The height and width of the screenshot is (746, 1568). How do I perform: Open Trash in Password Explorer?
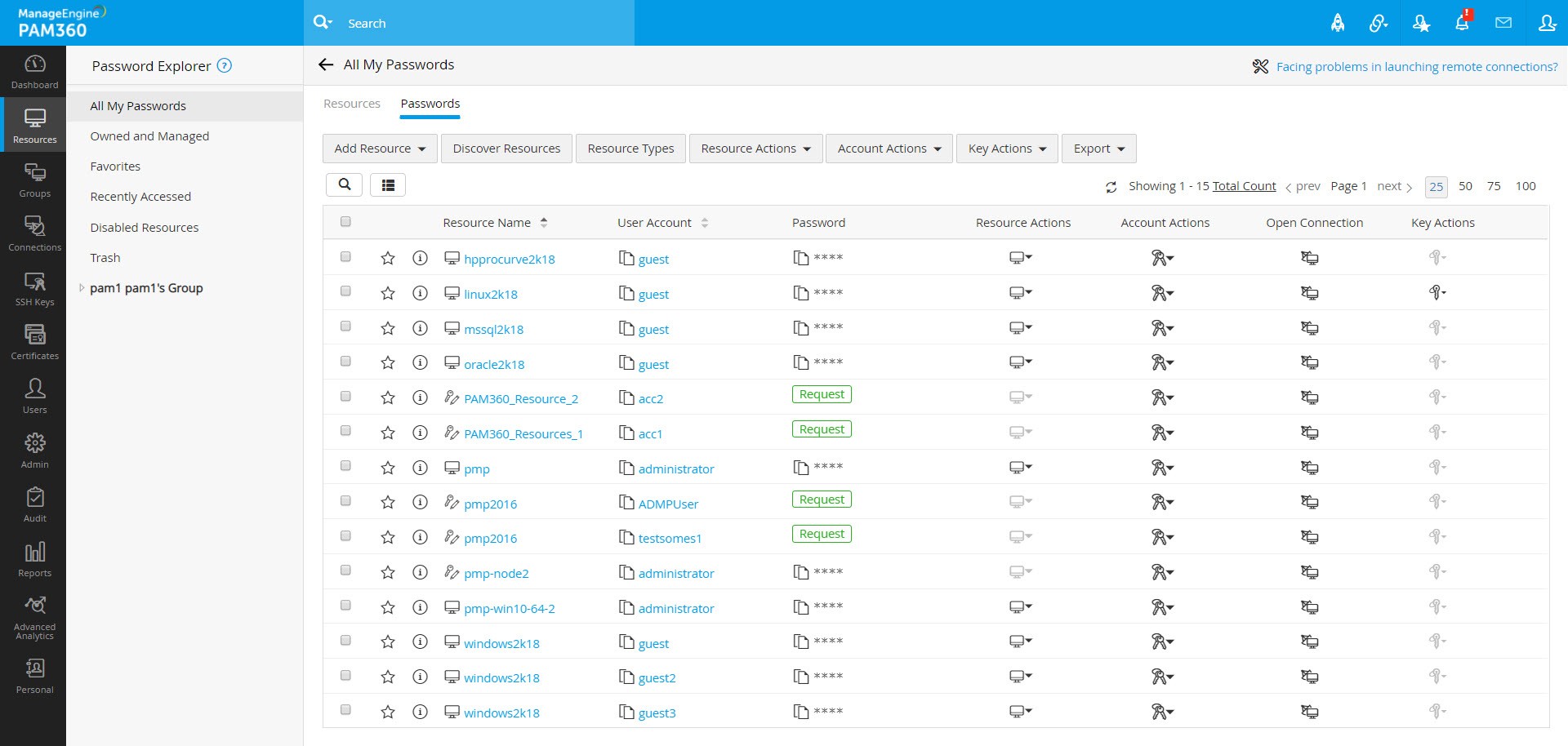(x=105, y=258)
